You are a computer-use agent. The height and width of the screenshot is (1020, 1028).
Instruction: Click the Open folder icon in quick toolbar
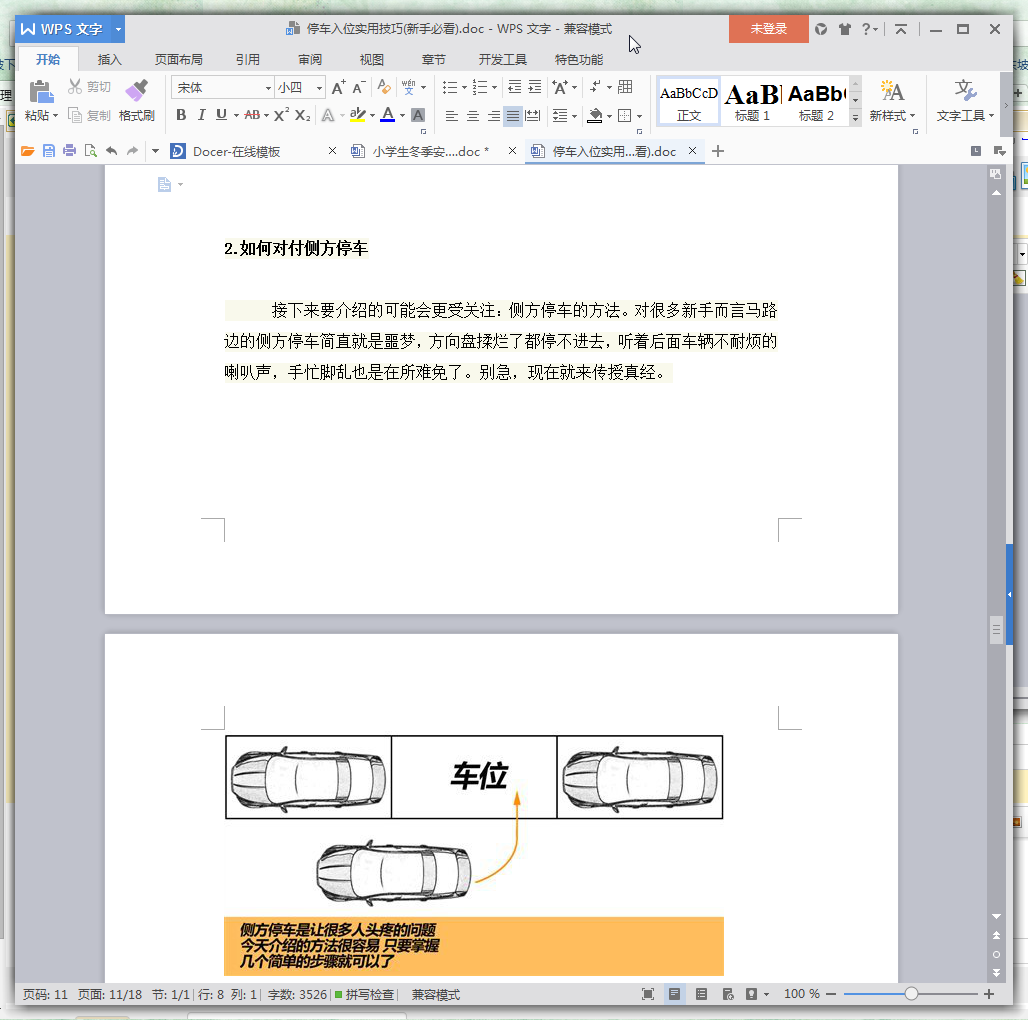[x=28, y=151]
